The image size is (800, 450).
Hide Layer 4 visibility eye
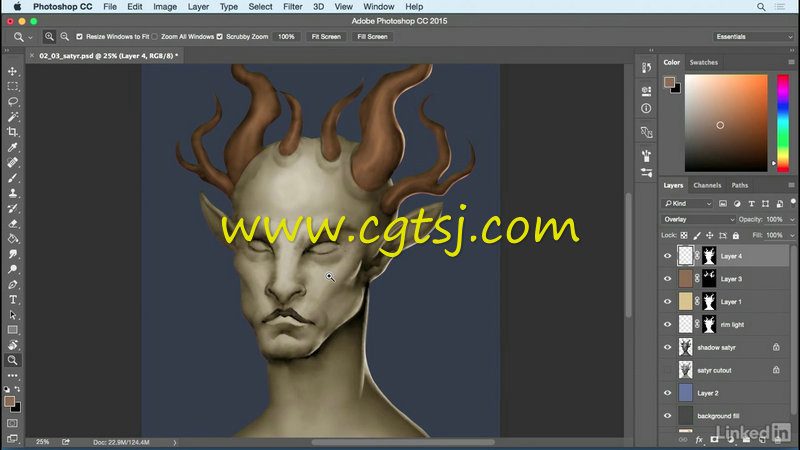667,256
